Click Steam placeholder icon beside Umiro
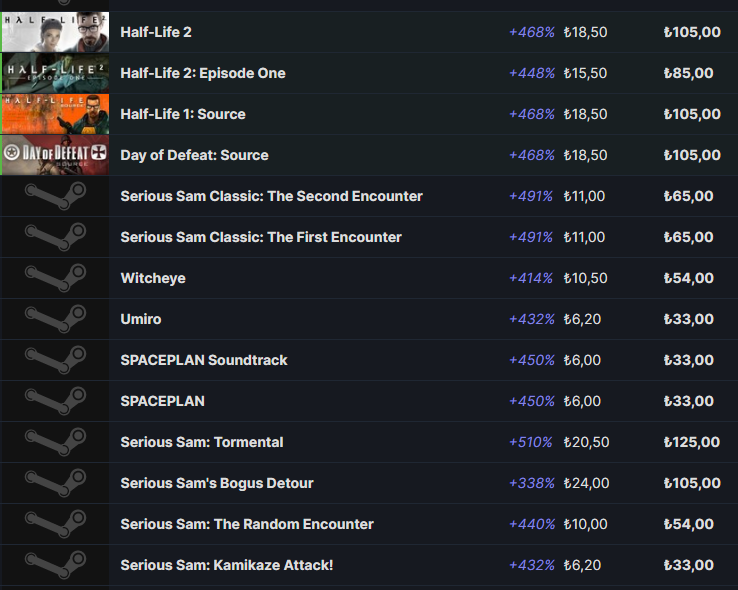The height and width of the screenshot is (590, 738). coord(56,319)
